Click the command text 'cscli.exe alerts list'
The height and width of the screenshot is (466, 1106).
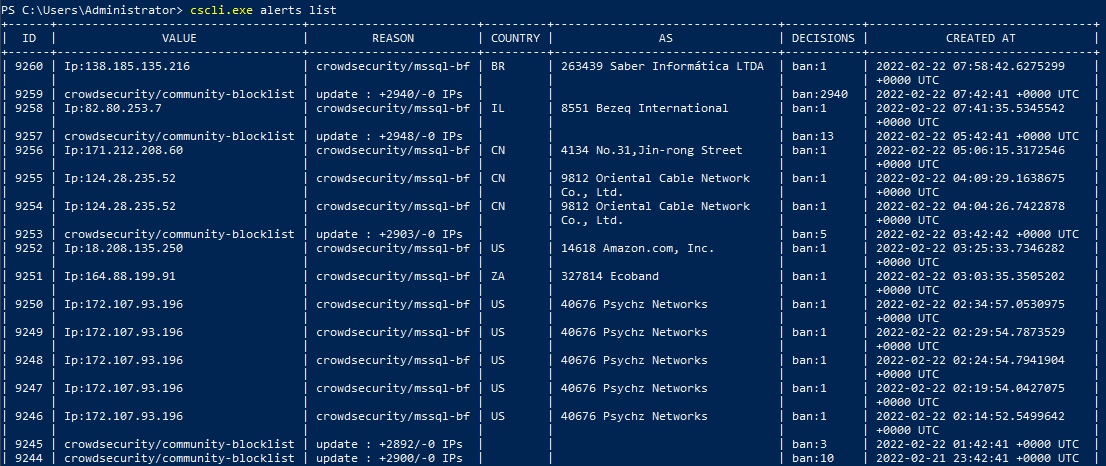[x=263, y=10]
